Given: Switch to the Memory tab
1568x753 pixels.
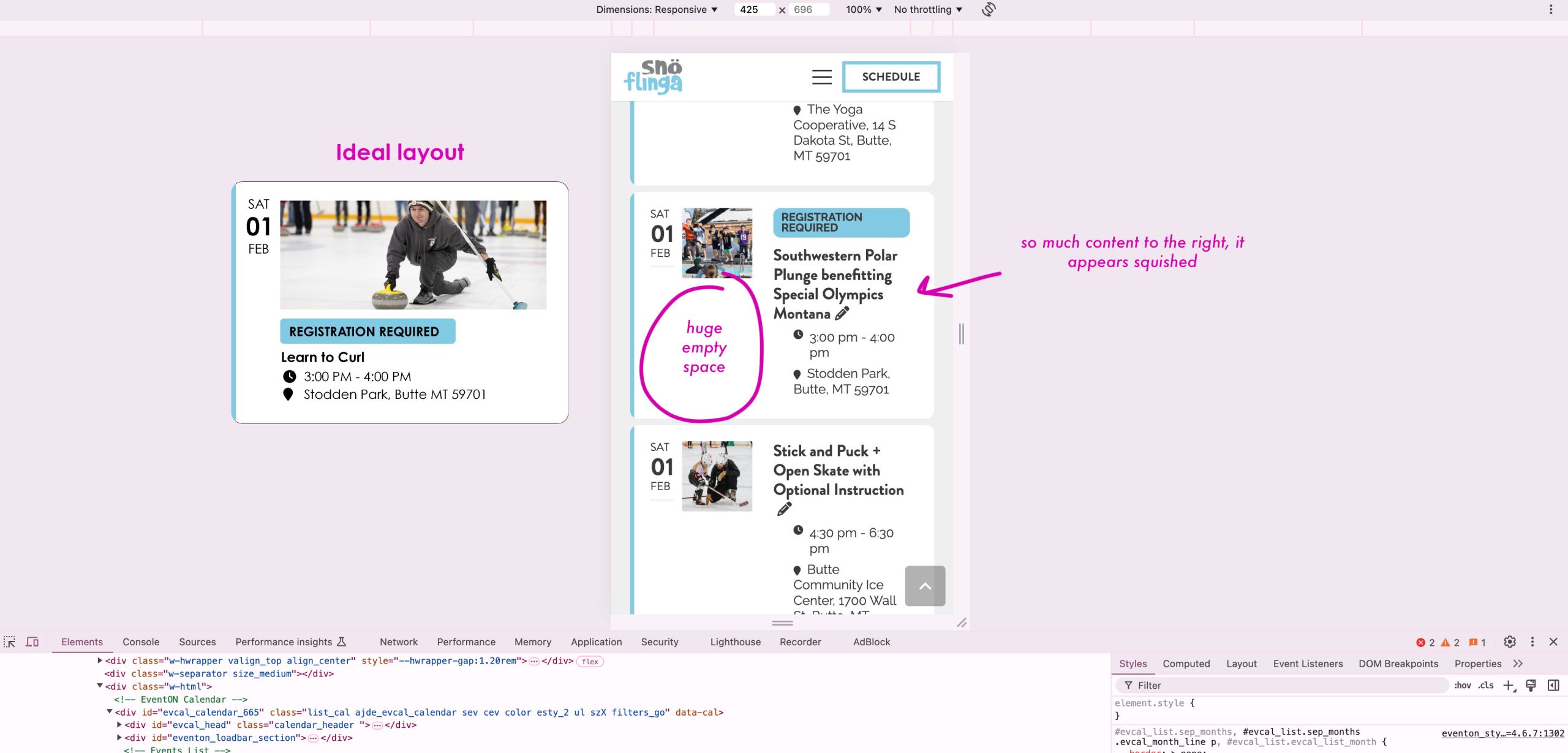Looking at the screenshot, I should [533, 641].
